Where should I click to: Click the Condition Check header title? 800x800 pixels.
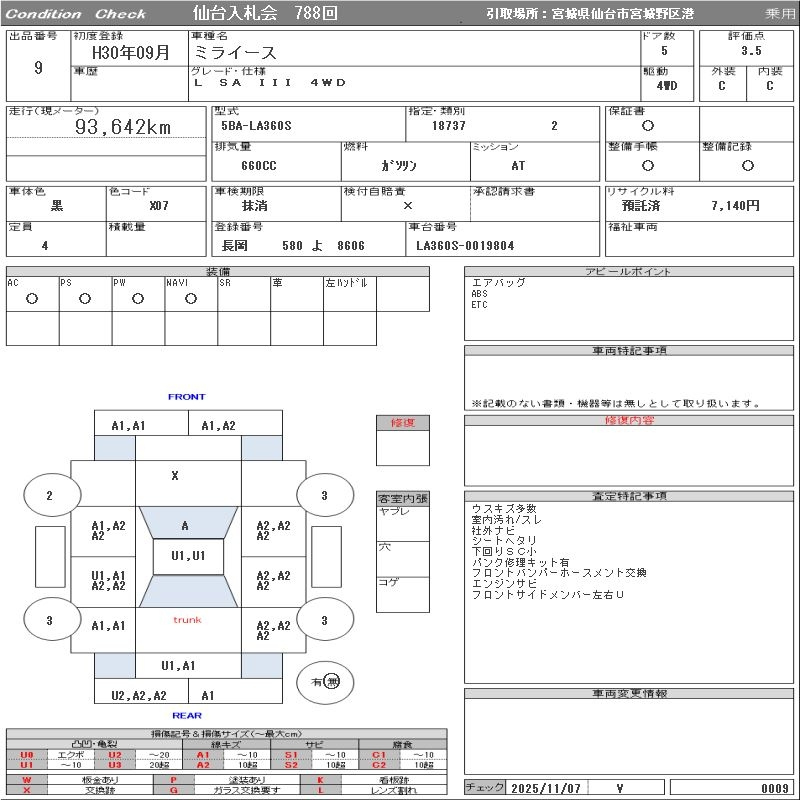coord(76,14)
